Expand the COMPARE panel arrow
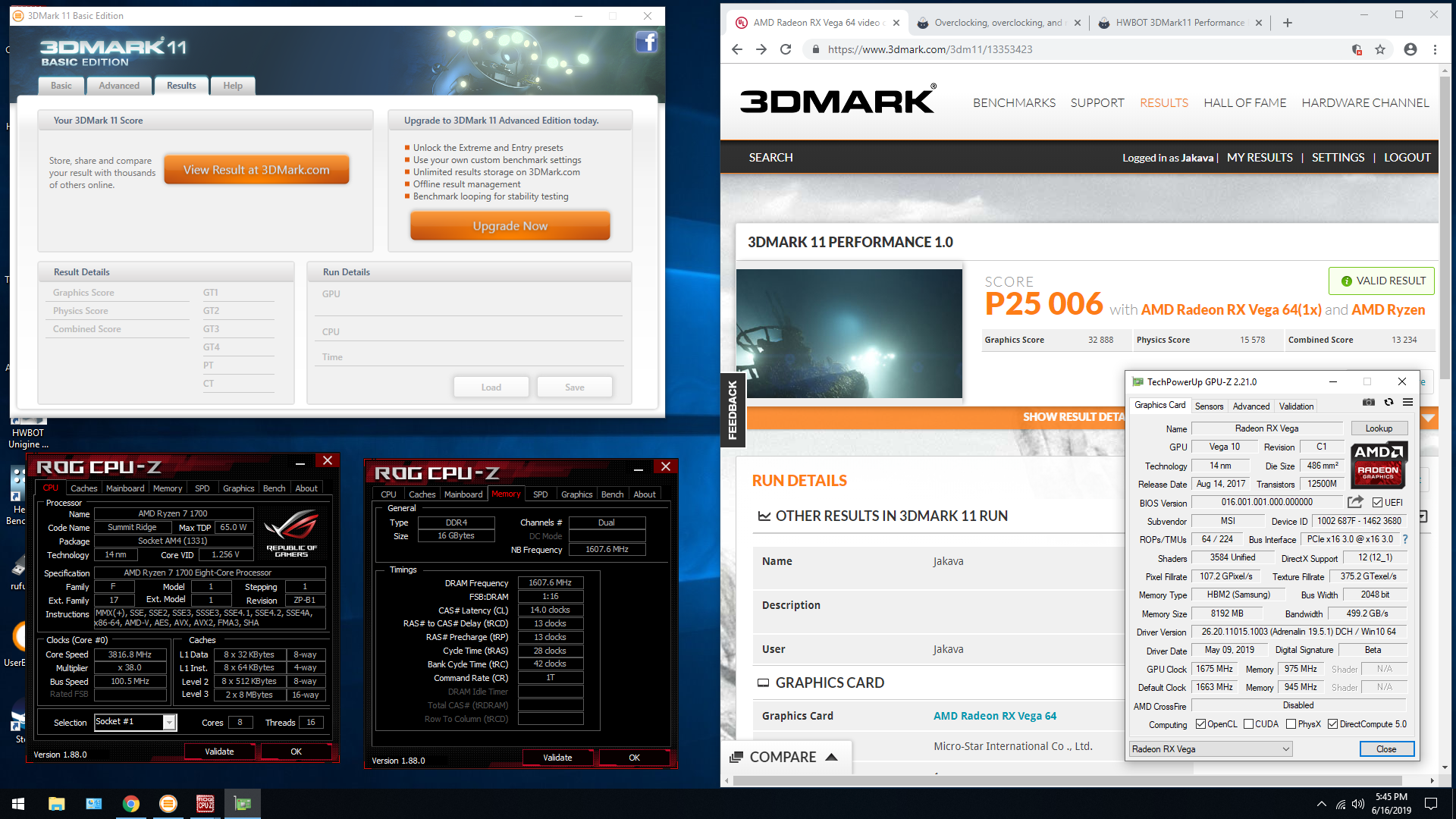1456x819 pixels. tap(831, 757)
